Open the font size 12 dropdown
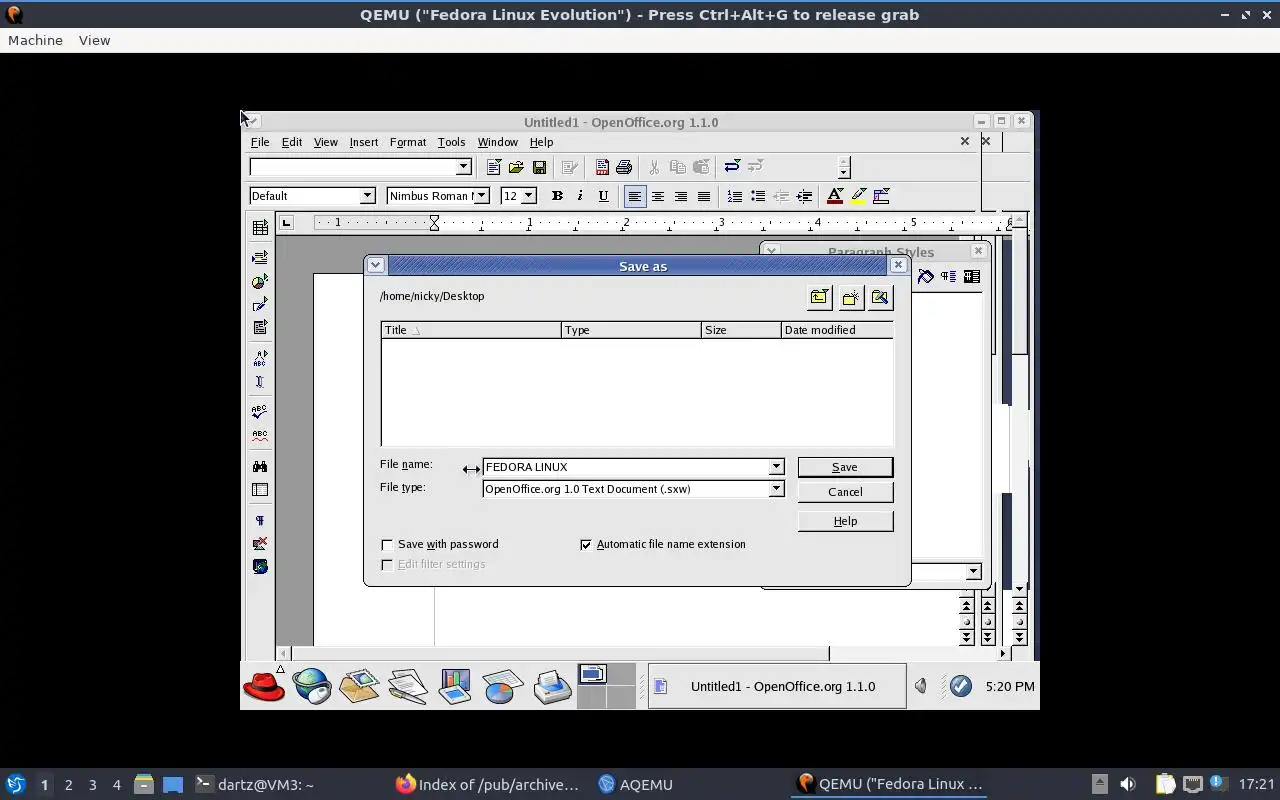This screenshot has width=1280, height=800. click(529, 196)
